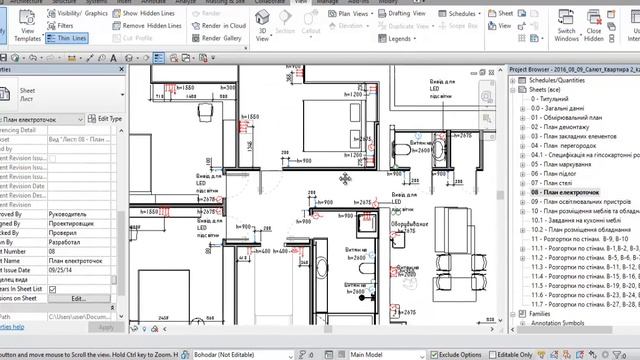640x360 pixels.
Task: Open Schedules dropdown
Action: point(459,13)
